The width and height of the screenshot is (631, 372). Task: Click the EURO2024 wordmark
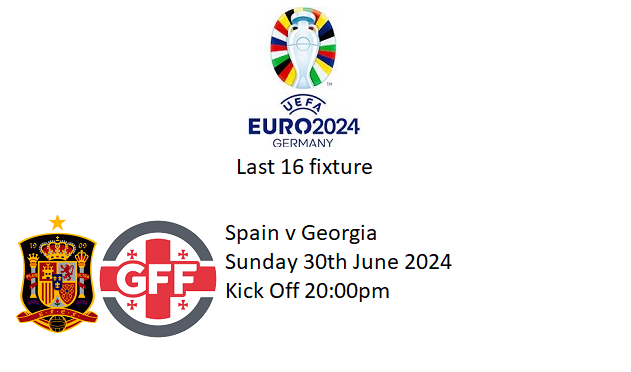coord(304,126)
